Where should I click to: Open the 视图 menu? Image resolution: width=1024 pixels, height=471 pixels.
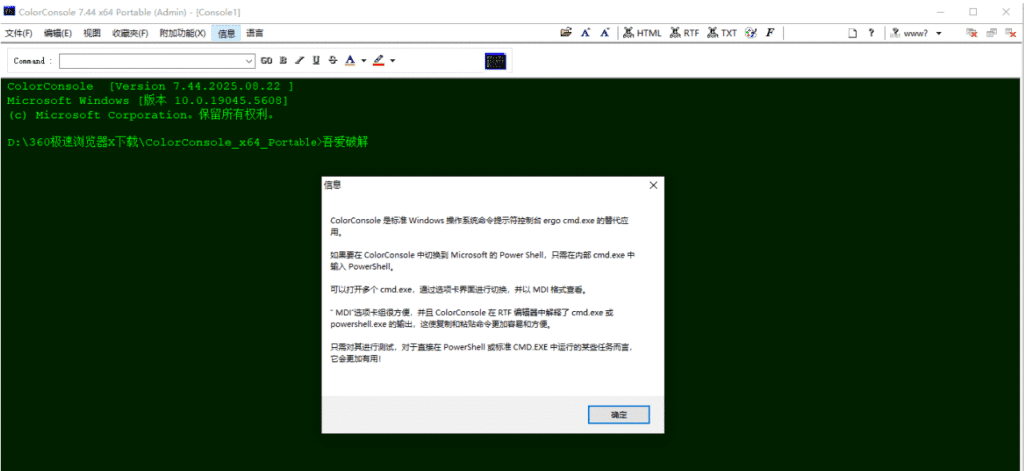point(92,33)
